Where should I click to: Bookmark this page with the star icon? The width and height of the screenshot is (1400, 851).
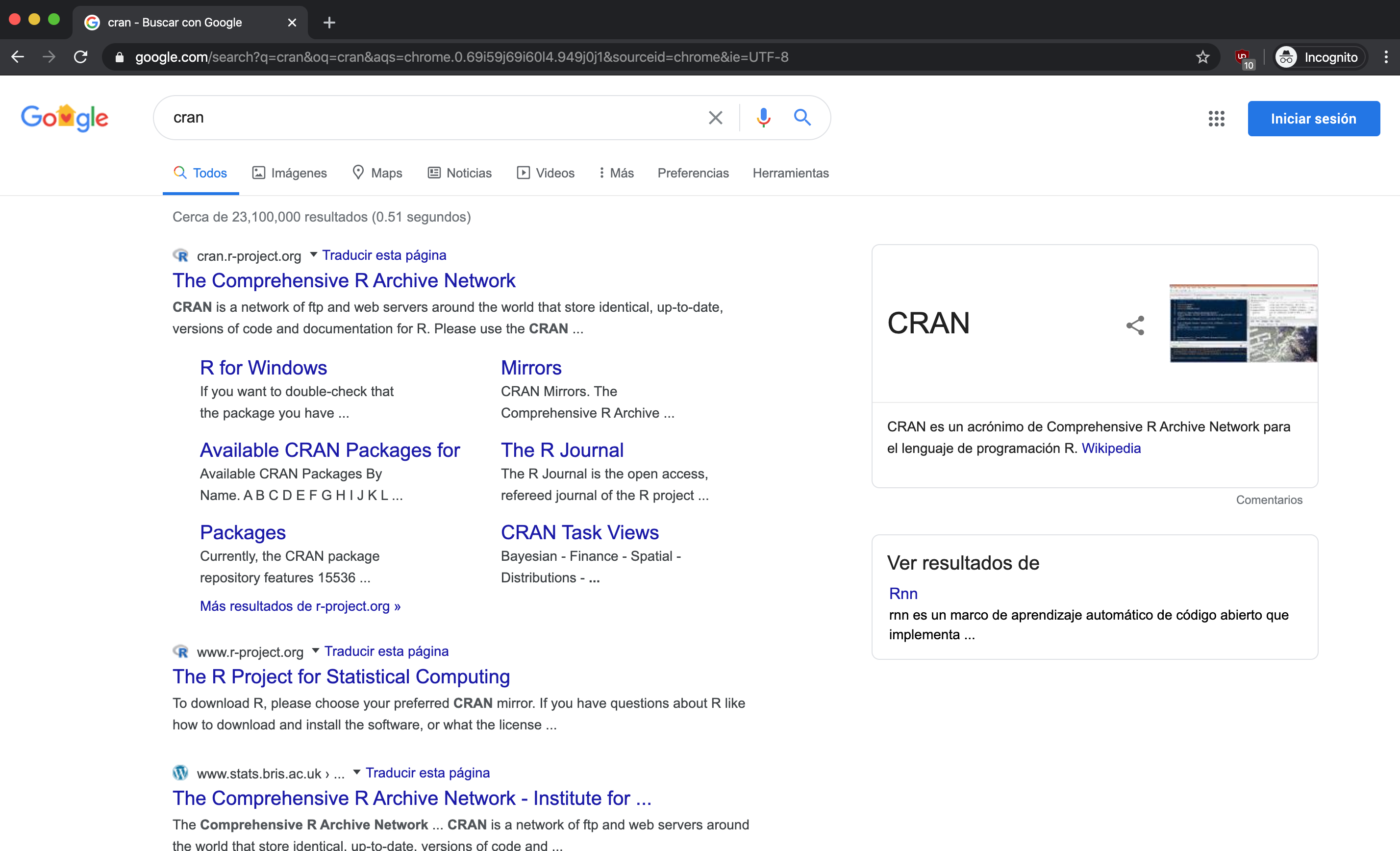pyautogui.click(x=1203, y=57)
